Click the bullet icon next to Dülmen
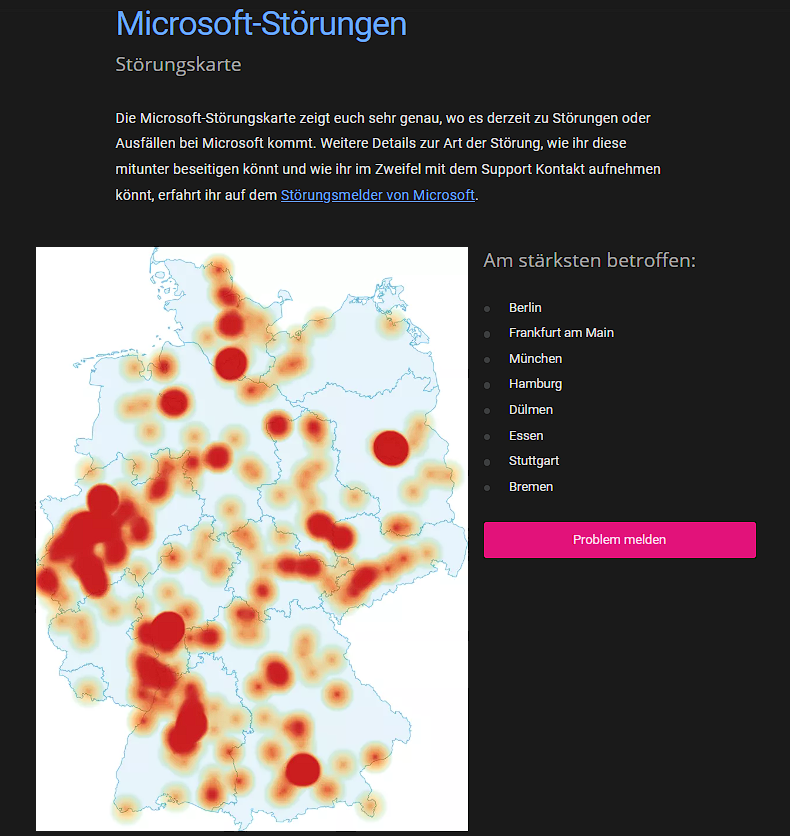This screenshot has width=790, height=836. pyautogui.click(x=487, y=411)
